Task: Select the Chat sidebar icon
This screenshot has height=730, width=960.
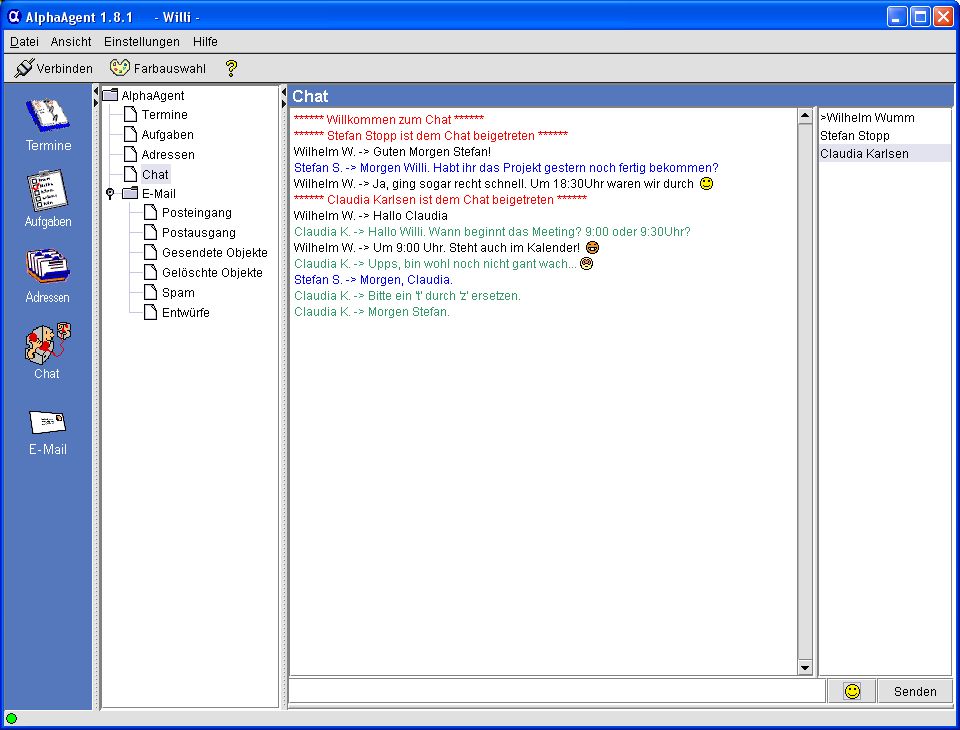Action: tap(48, 350)
